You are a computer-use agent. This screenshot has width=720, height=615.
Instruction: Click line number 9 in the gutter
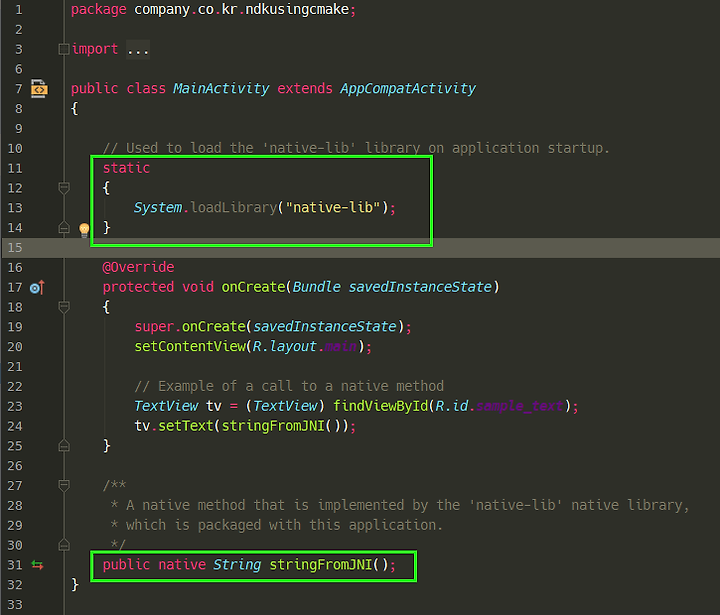[19, 128]
